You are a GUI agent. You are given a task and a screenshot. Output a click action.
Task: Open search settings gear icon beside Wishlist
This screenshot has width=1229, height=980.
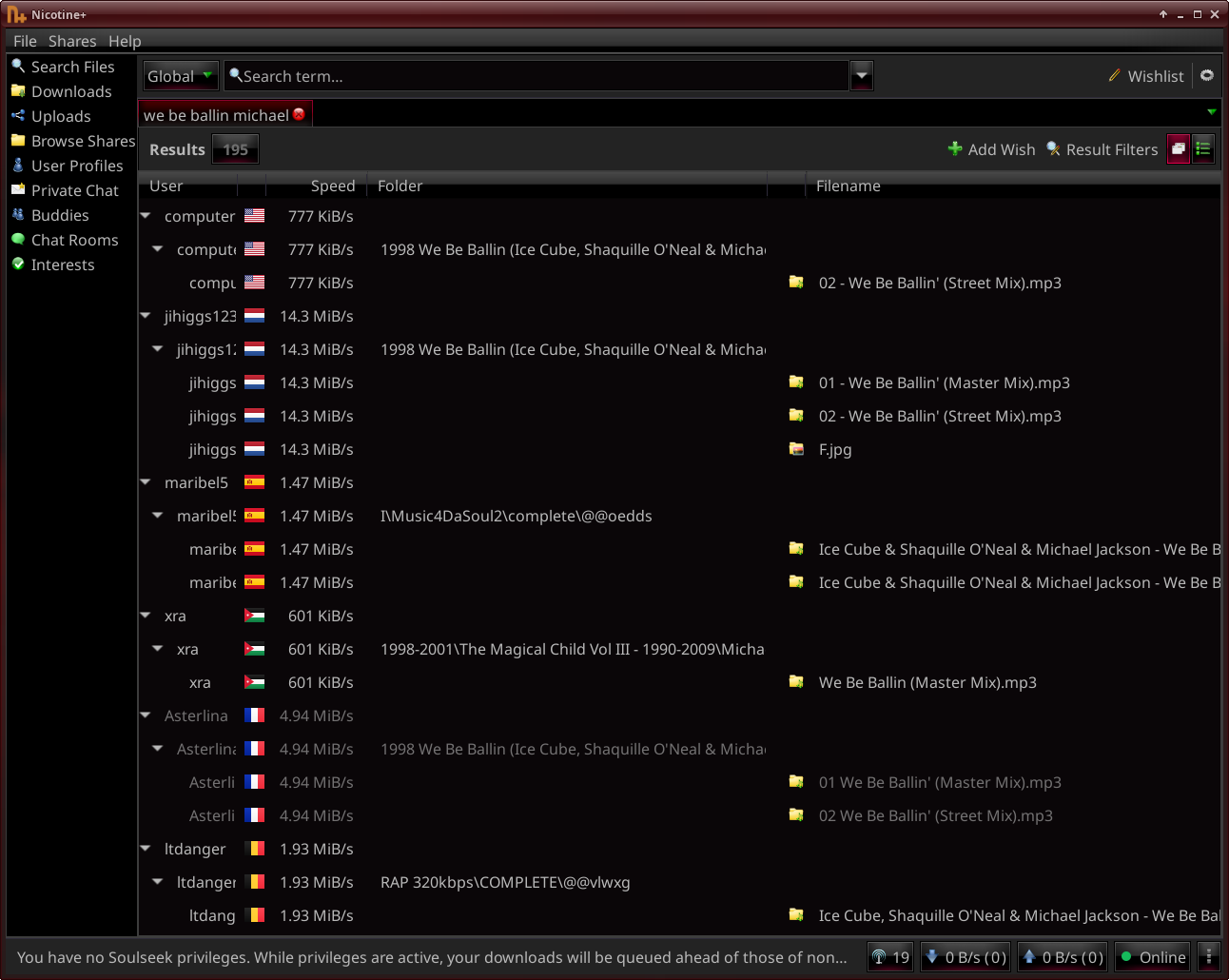pyautogui.click(x=1207, y=76)
